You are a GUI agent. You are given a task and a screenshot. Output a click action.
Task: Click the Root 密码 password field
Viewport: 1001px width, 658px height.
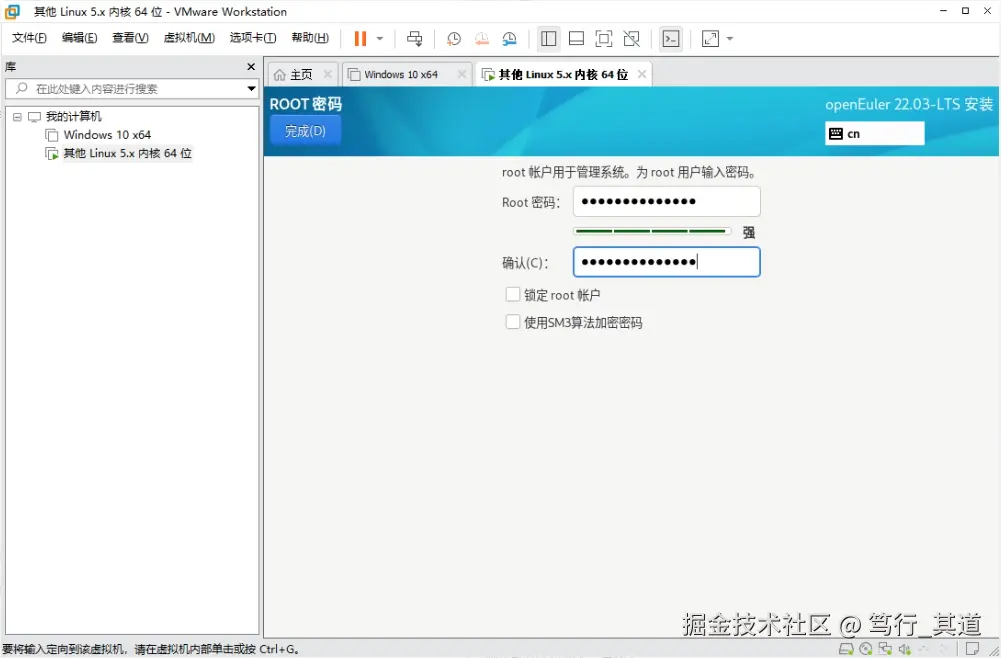click(666, 202)
